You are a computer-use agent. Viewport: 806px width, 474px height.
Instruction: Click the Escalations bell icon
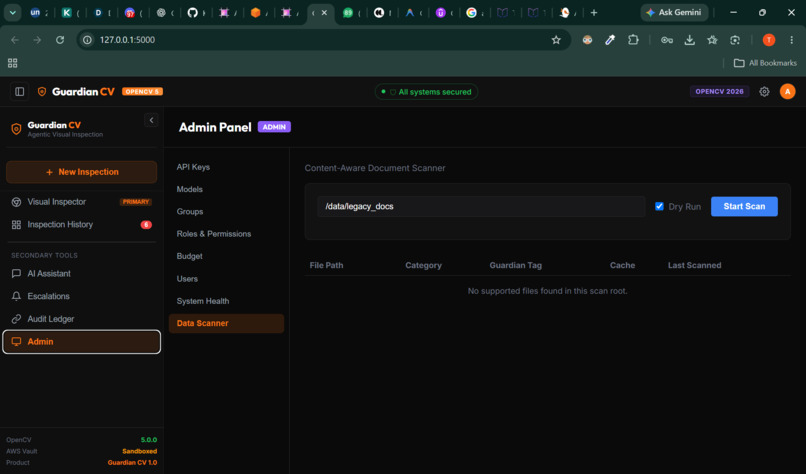(x=16, y=296)
